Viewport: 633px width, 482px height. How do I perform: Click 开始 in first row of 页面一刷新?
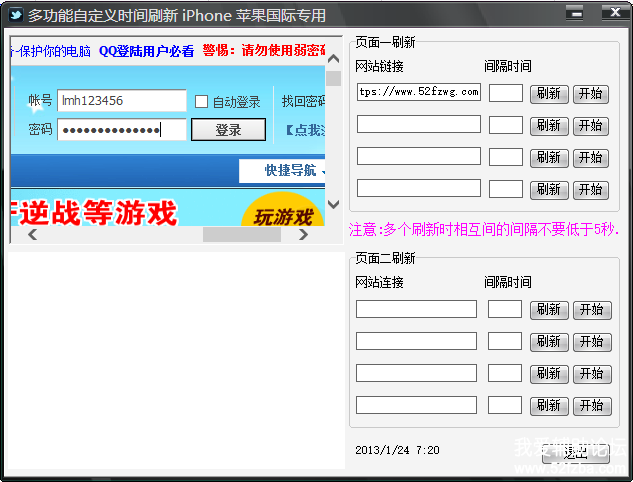point(590,94)
